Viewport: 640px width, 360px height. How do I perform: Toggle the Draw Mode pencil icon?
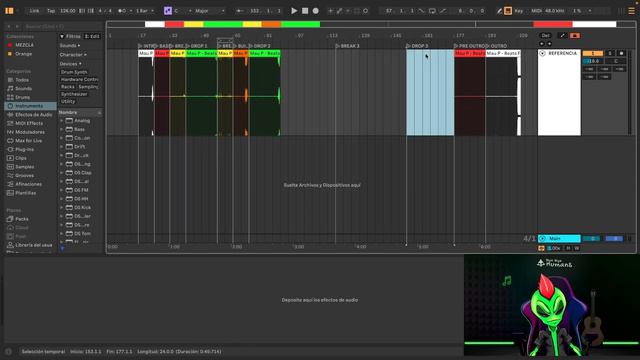point(499,11)
